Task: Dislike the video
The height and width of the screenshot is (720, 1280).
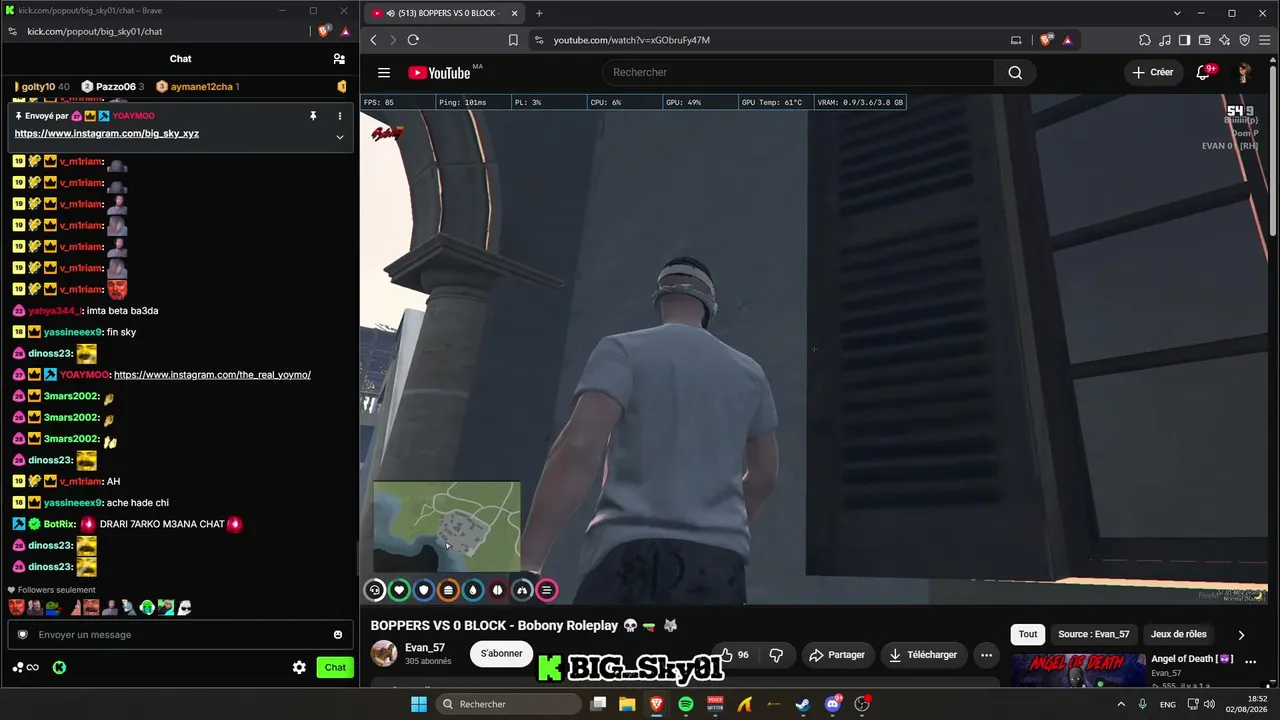Action: click(x=776, y=655)
